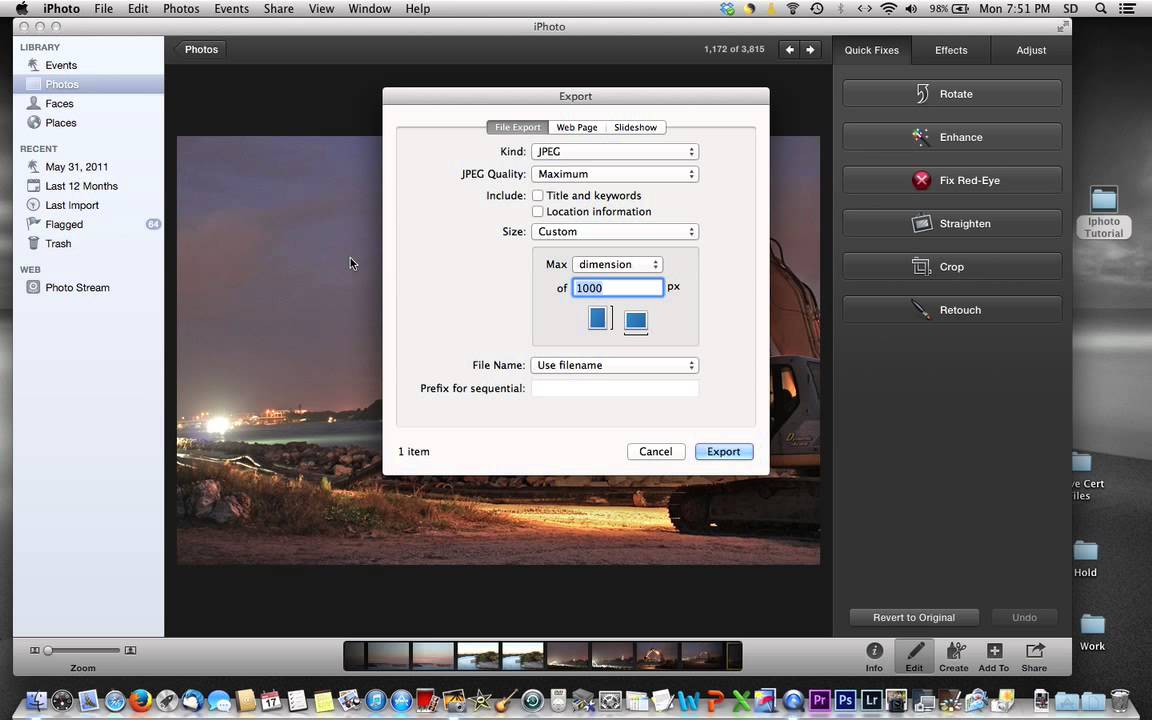This screenshot has height=720, width=1152.
Task: Open the Share menu in menu bar
Action: [x=278, y=9]
